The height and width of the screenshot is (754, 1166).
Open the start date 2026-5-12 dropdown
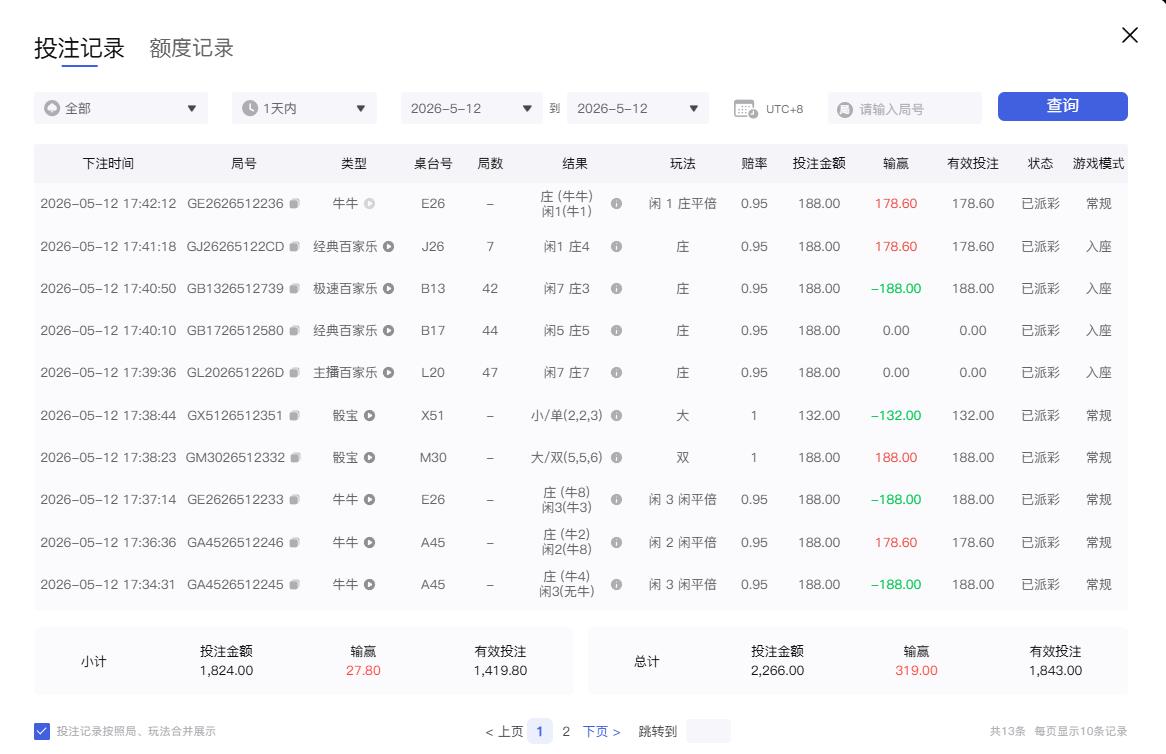pyautogui.click(x=471, y=109)
